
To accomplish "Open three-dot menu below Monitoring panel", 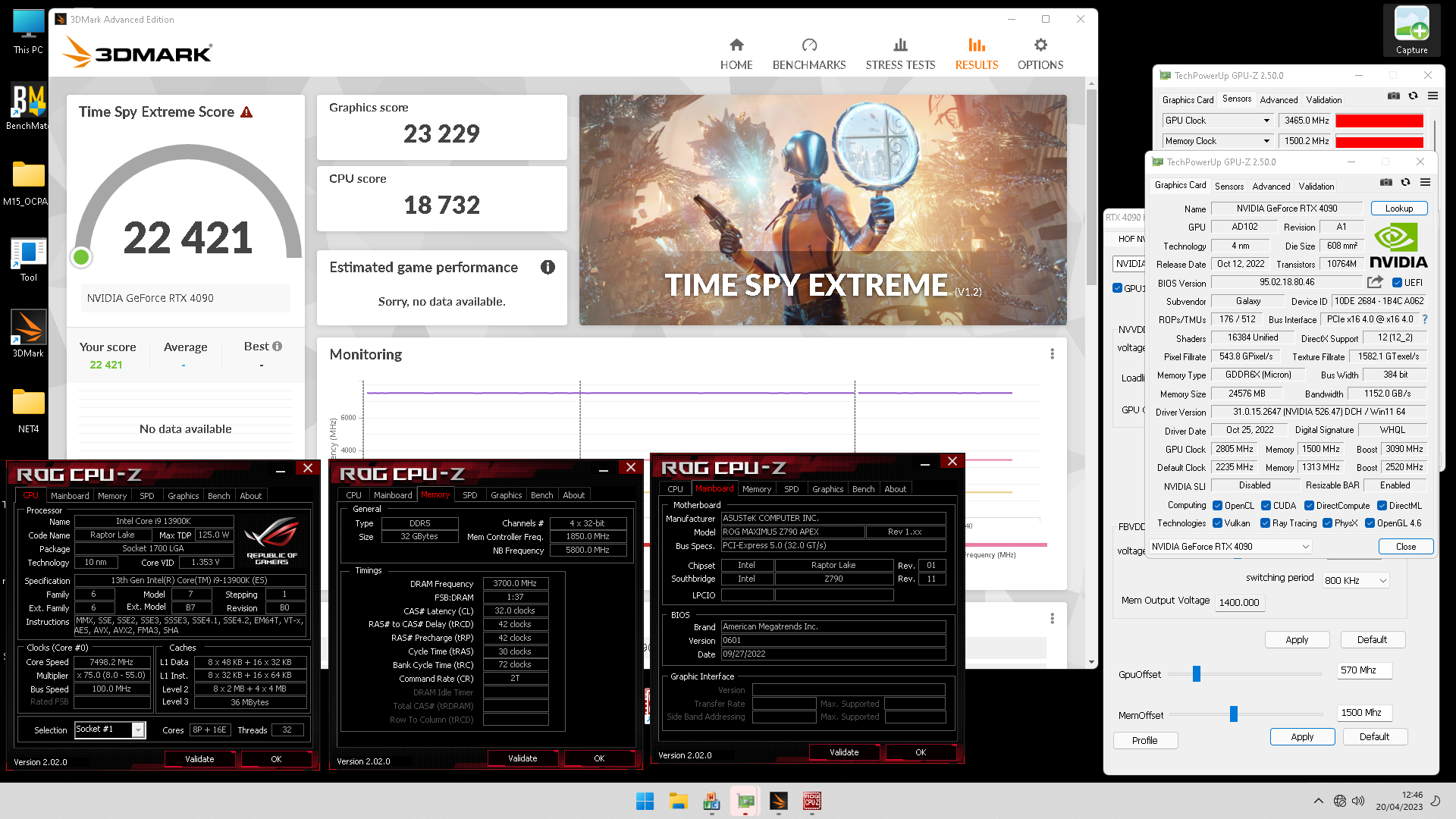I will (1052, 619).
